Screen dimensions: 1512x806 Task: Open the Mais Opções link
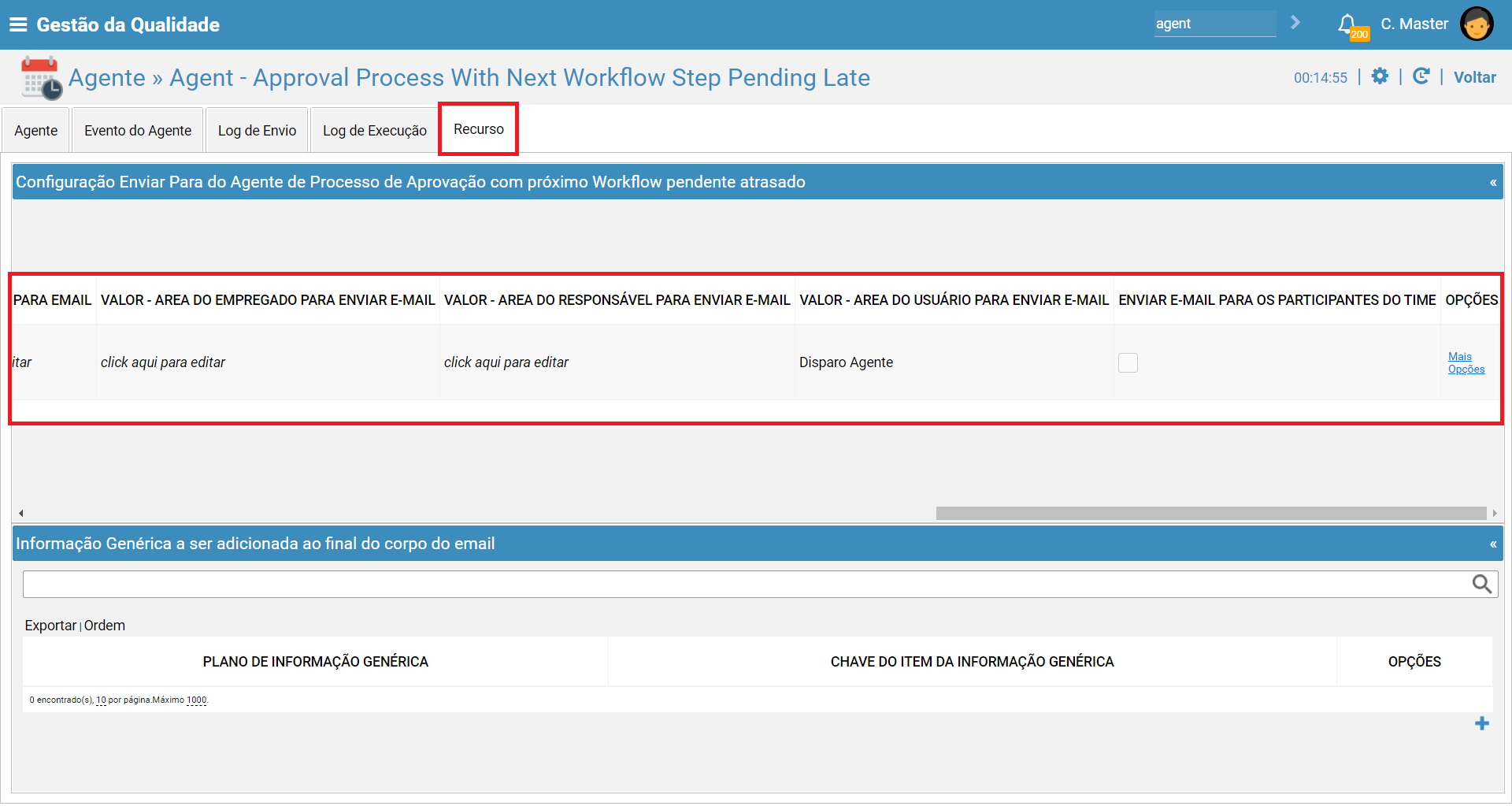pyautogui.click(x=1466, y=362)
